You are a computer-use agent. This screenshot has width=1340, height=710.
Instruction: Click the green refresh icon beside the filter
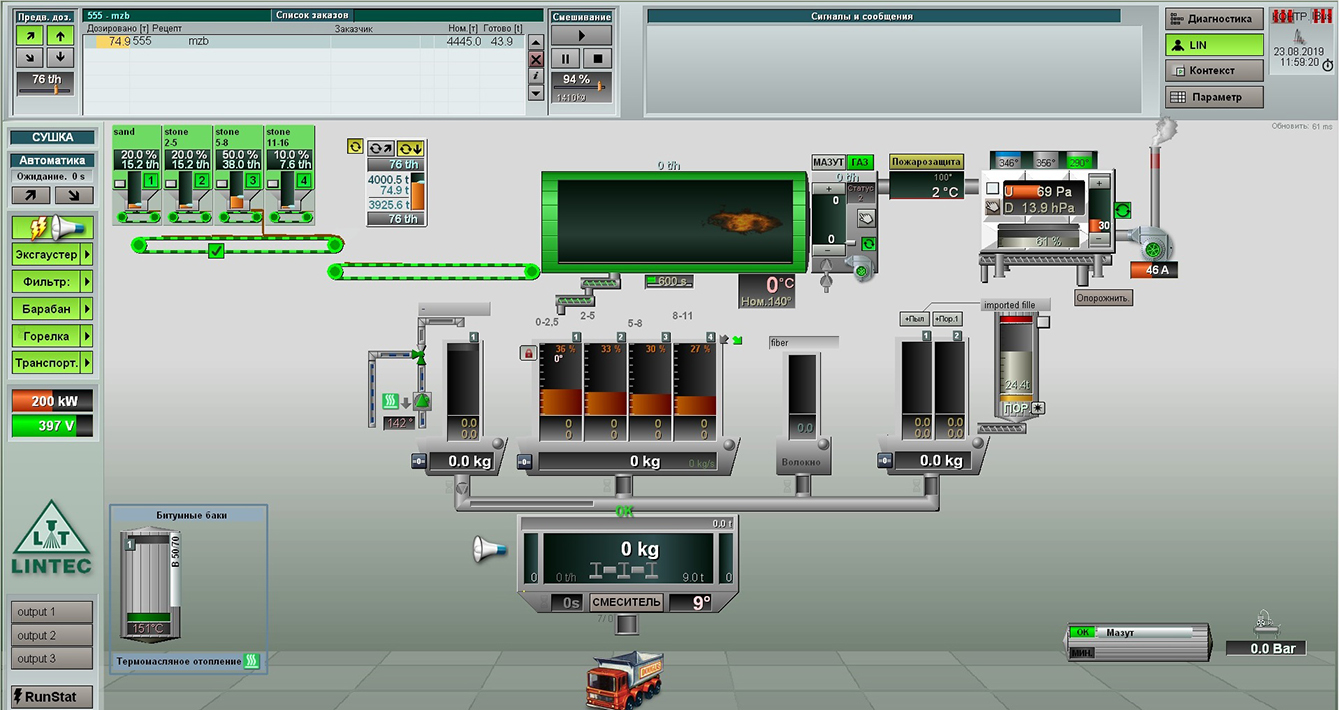pyautogui.click(x=1122, y=210)
